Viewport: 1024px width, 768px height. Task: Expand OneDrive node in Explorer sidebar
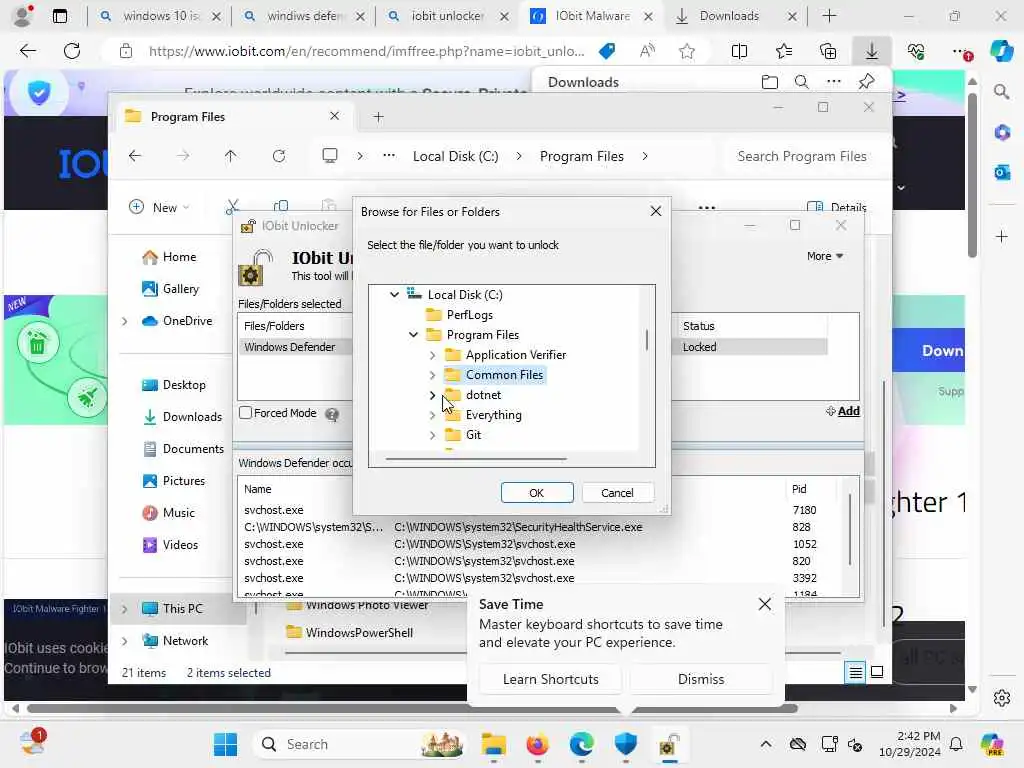(x=125, y=321)
